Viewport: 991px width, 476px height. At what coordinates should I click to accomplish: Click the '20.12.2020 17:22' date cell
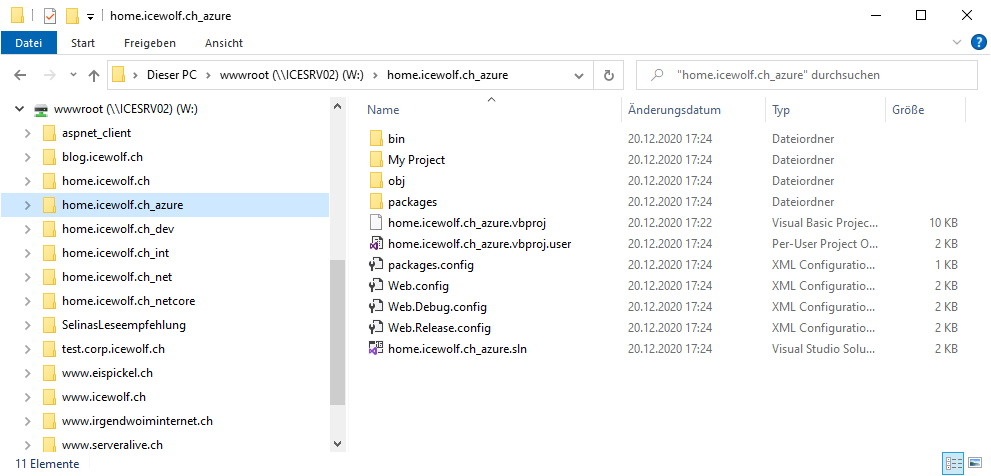[670, 223]
